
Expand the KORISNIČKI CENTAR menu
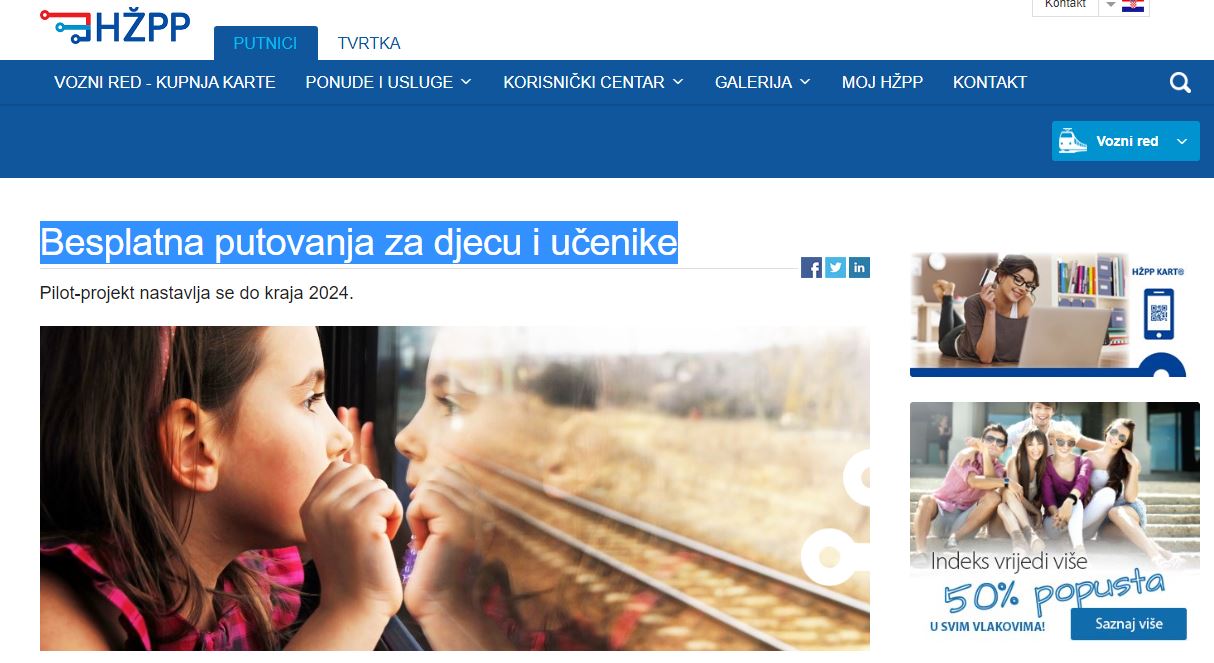[x=593, y=82]
